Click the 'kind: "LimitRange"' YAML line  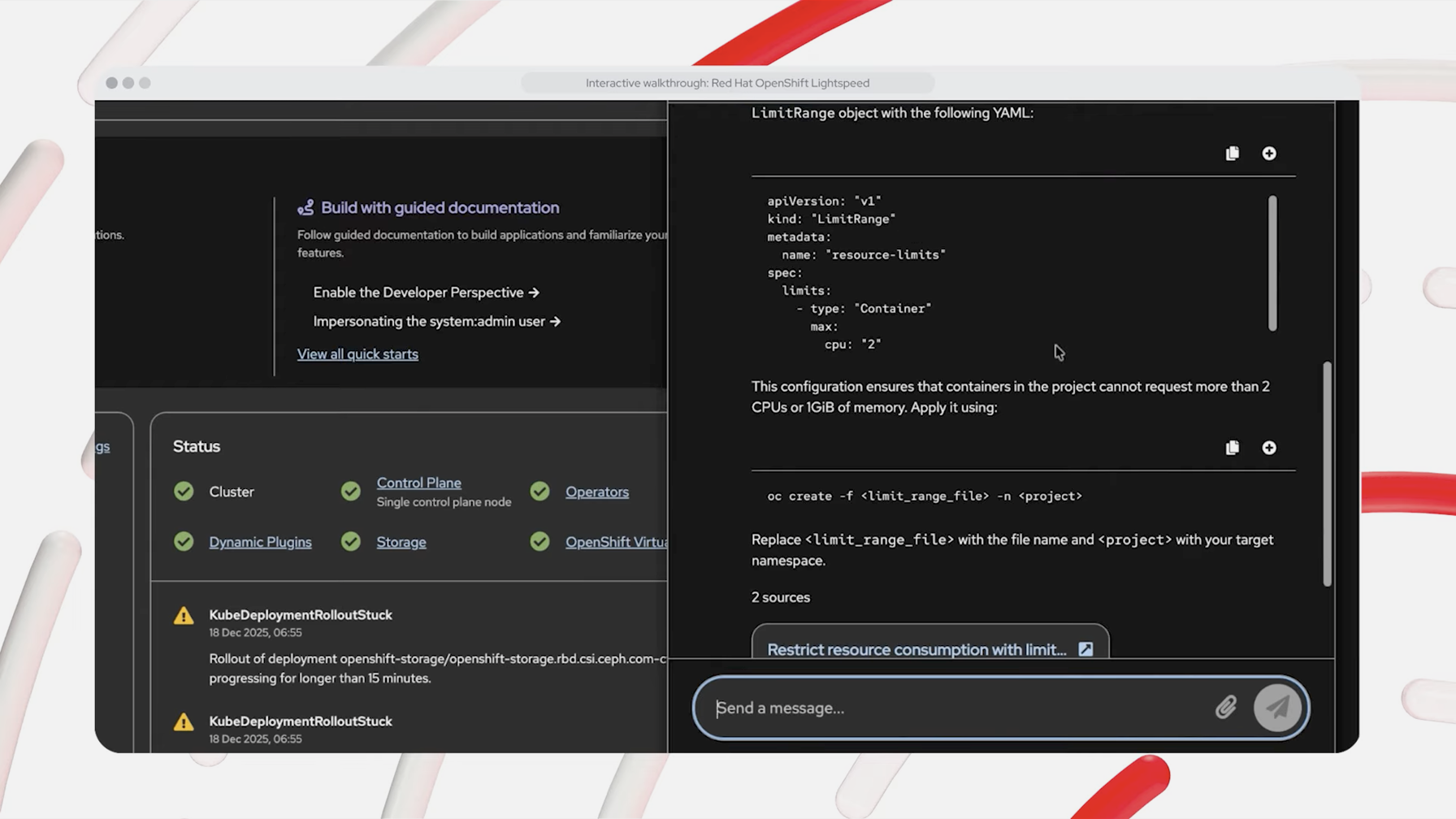point(831,219)
